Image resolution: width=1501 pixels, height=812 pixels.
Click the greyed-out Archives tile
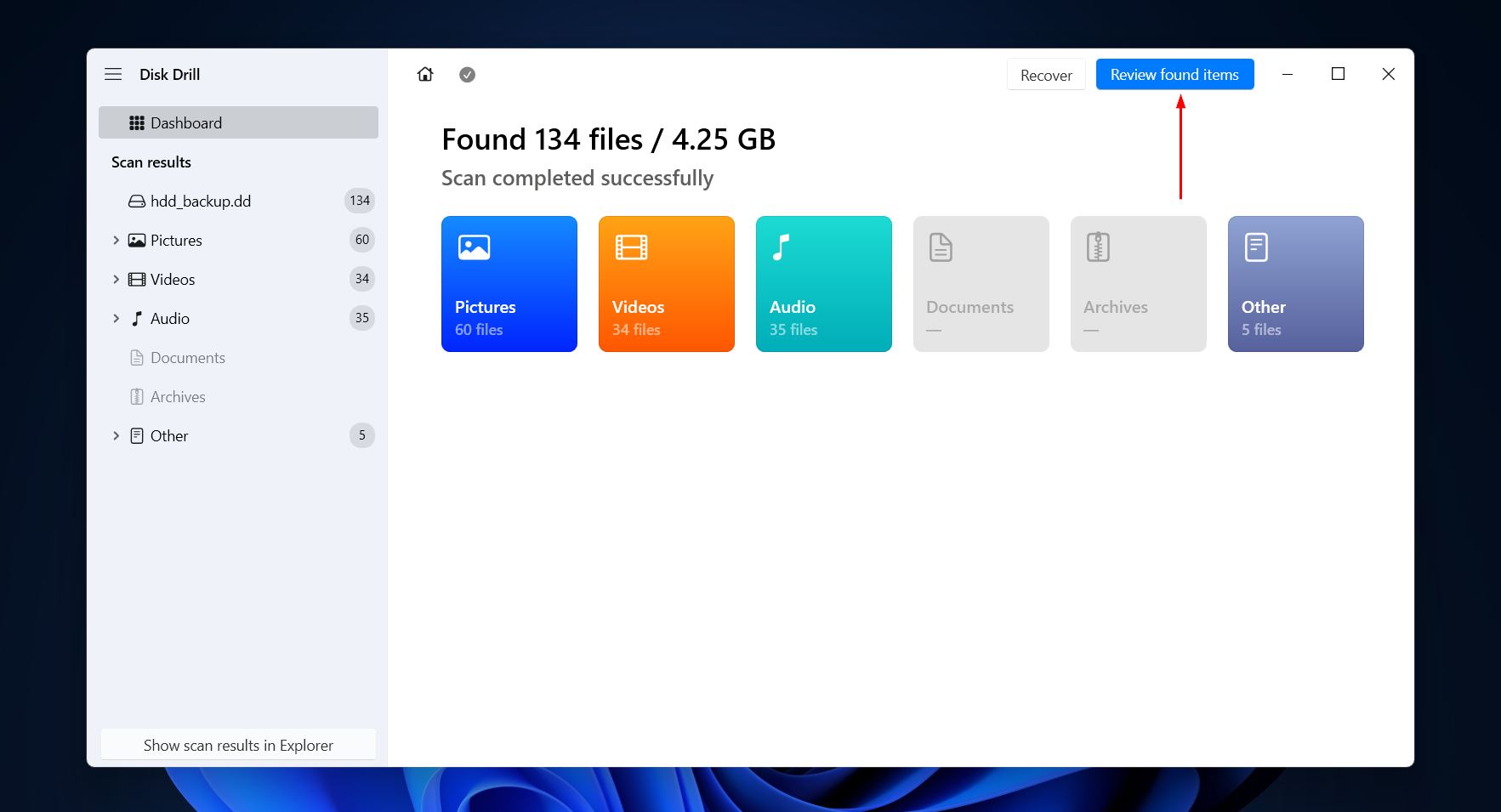(x=1138, y=284)
